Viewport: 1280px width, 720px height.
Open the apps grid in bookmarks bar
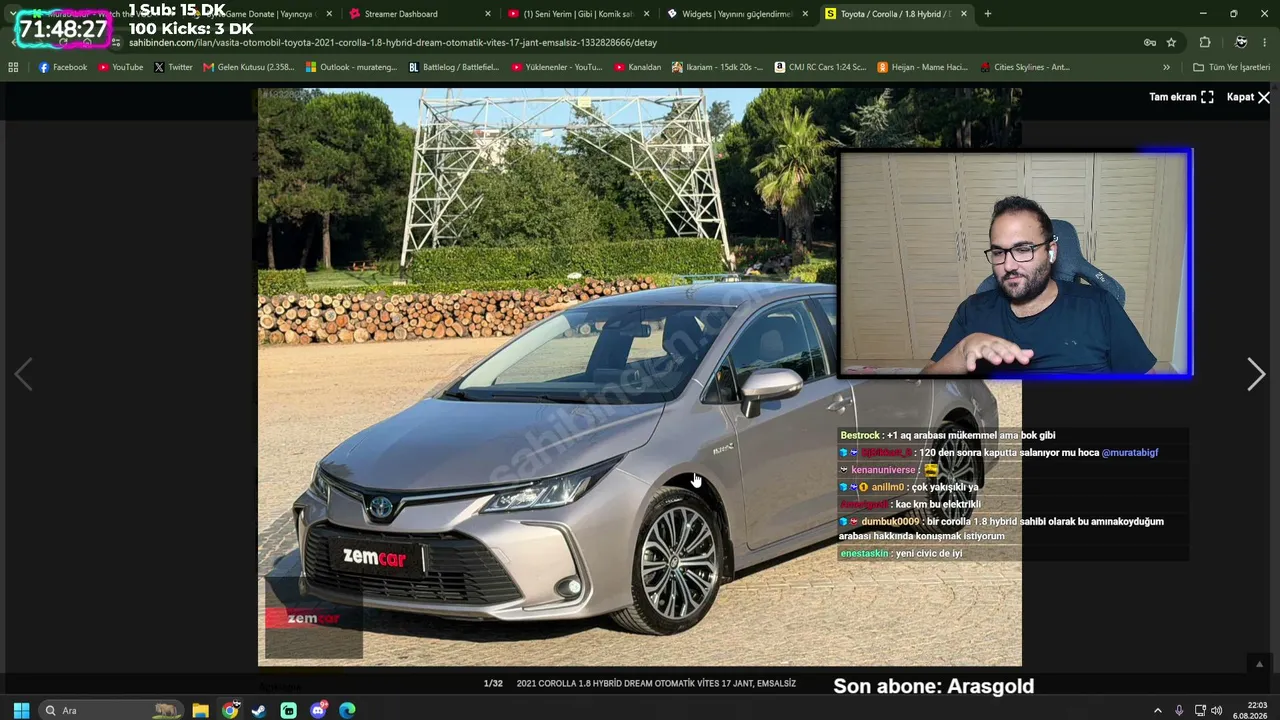[x=13, y=67]
